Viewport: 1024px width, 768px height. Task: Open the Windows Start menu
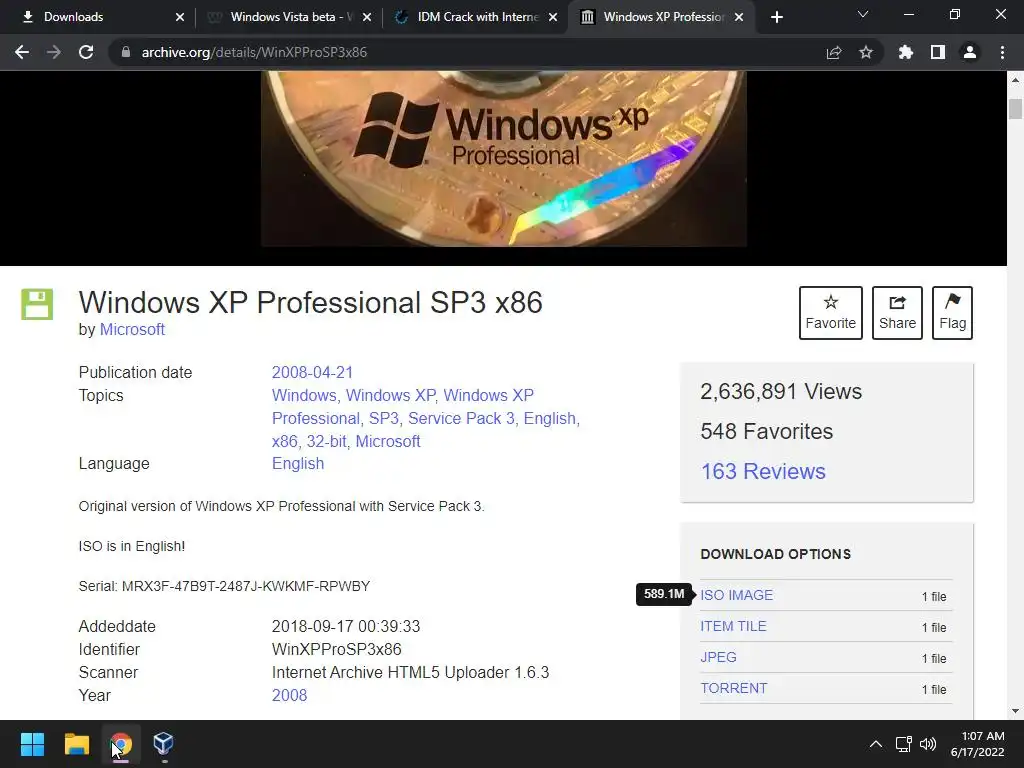(32, 744)
